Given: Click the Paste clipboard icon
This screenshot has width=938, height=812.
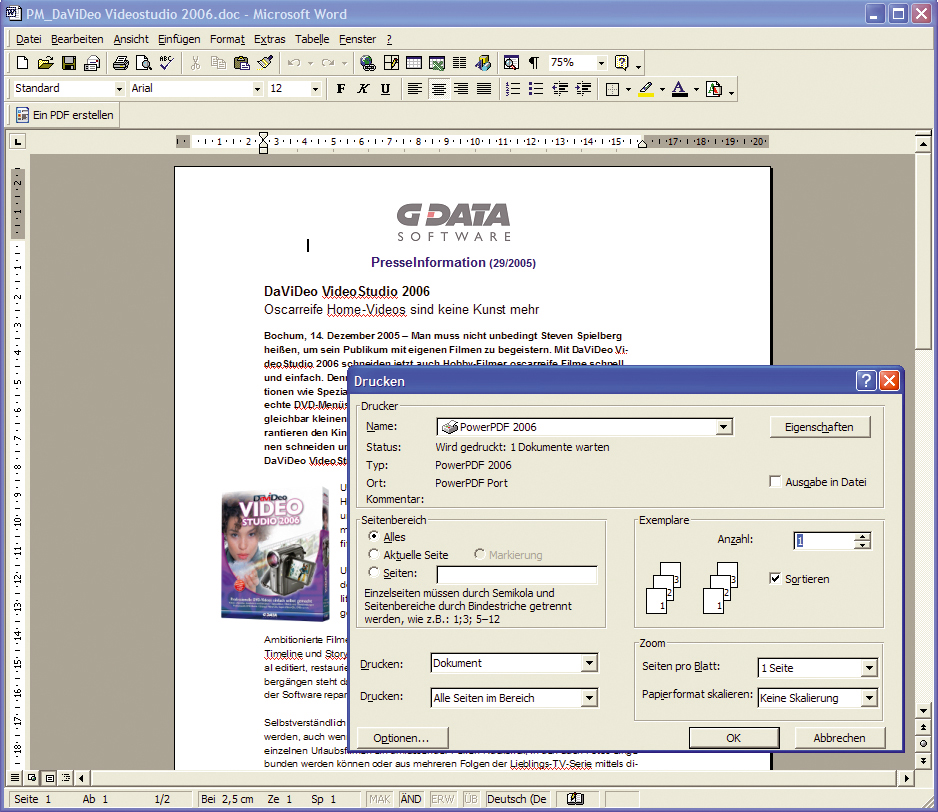Looking at the screenshot, I should (x=242, y=62).
